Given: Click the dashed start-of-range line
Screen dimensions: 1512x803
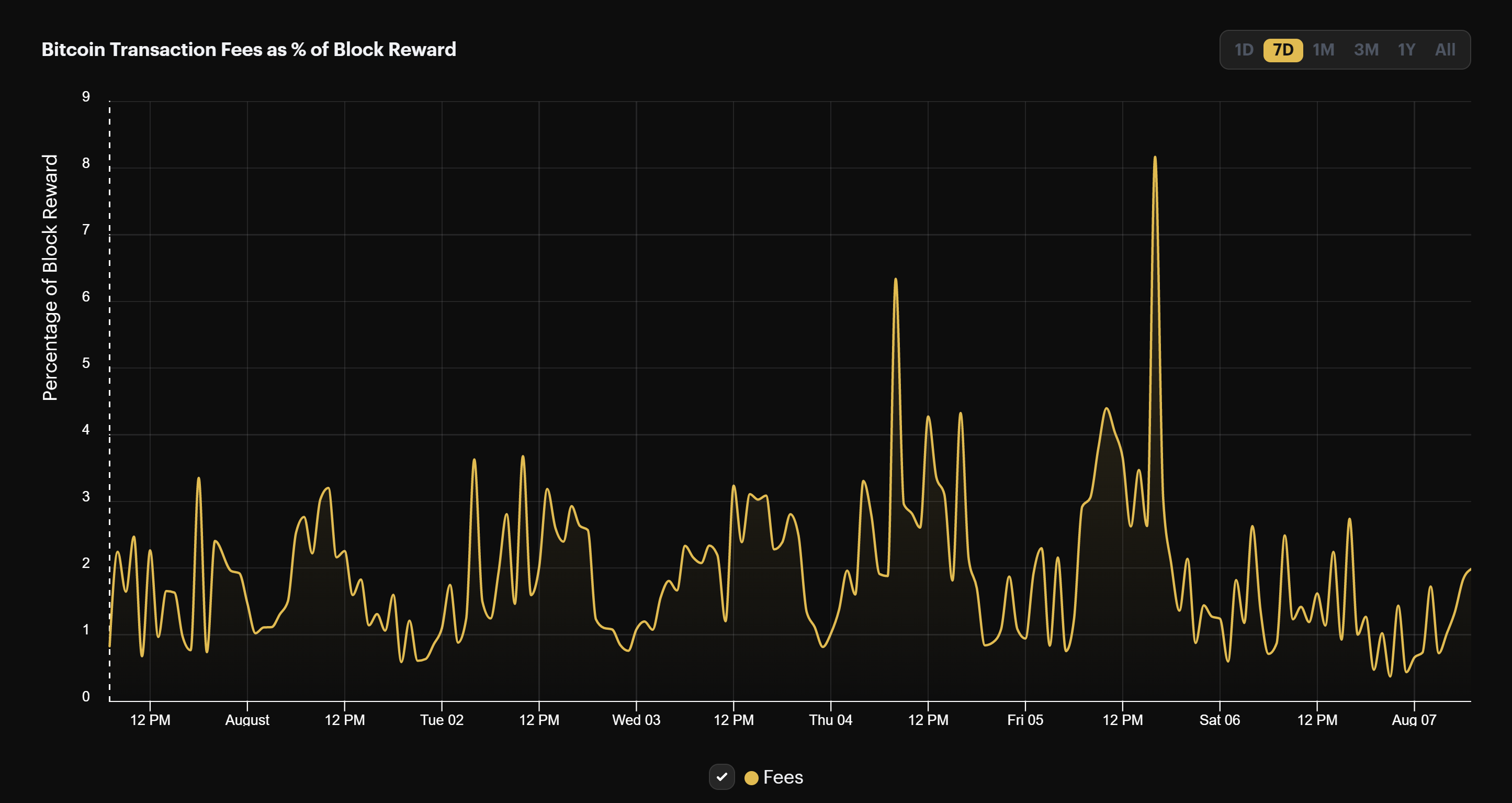Looking at the screenshot, I should 109,399.
